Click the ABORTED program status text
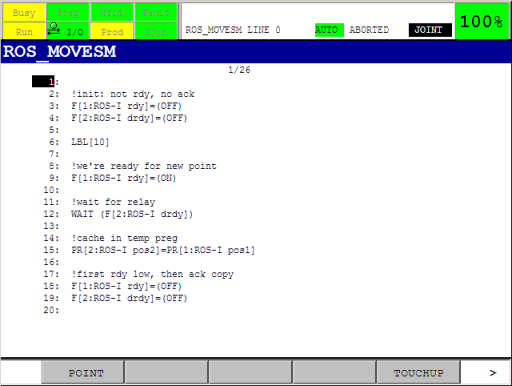The width and height of the screenshot is (512, 386). [369, 30]
